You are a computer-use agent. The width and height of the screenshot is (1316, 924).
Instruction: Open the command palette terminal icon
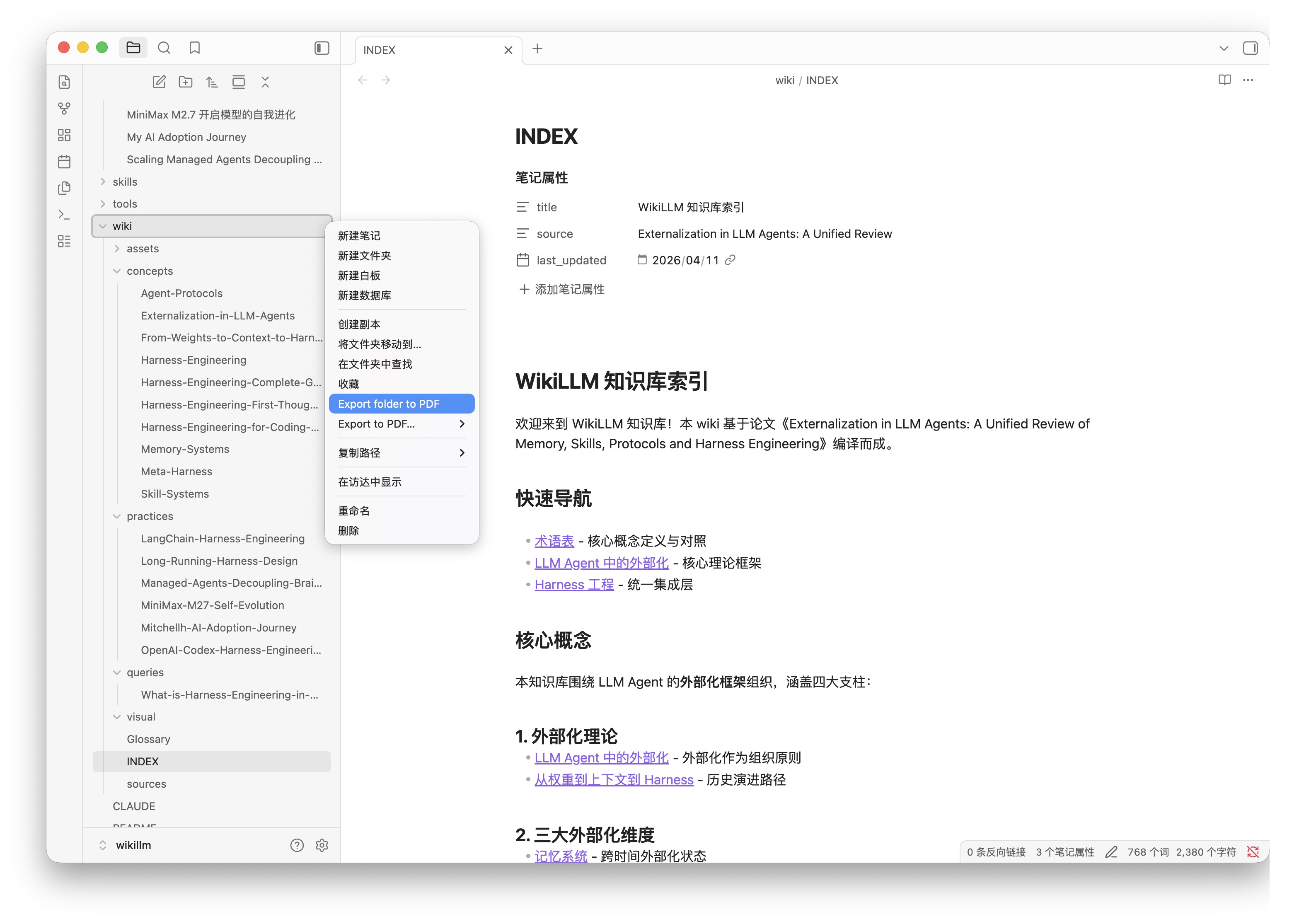tap(64, 215)
